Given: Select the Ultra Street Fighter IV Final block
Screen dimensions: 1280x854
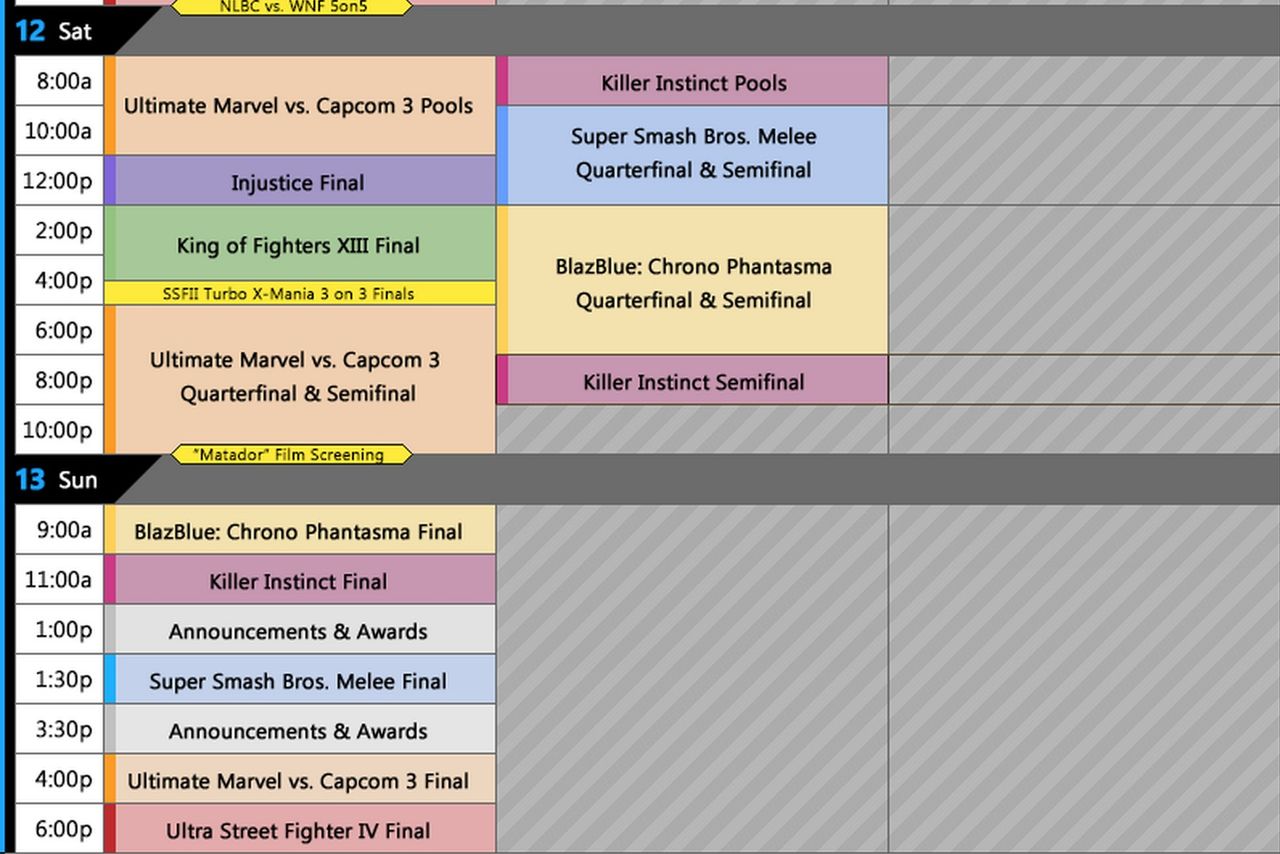Looking at the screenshot, I should [298, 830].
